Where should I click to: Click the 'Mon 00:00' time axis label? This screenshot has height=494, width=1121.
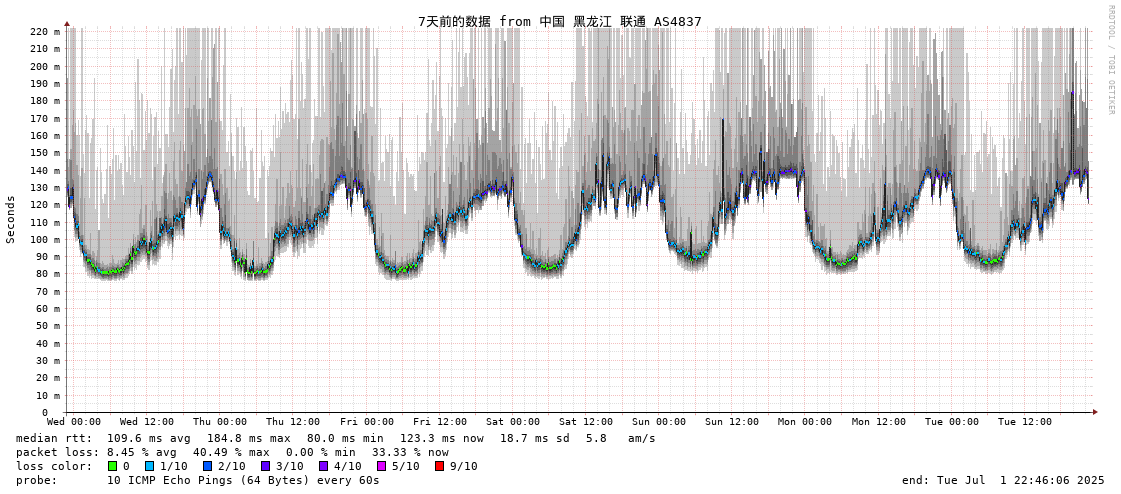[806, 422]
